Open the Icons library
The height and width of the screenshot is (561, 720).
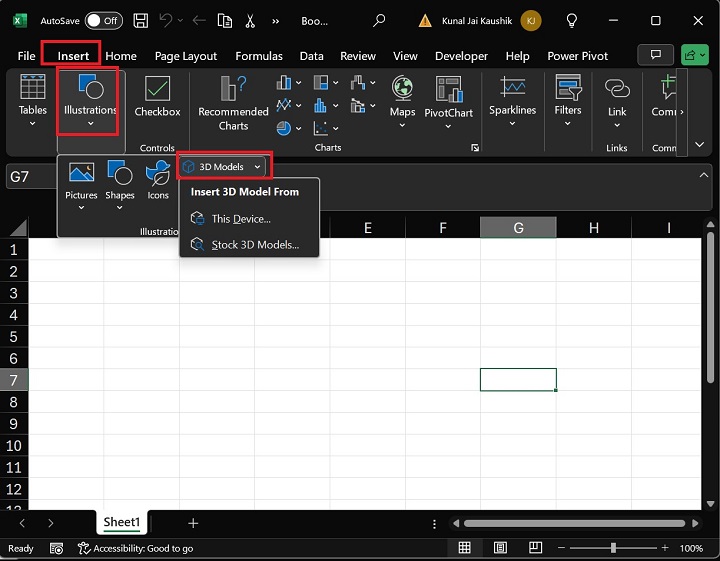[158, 180]
